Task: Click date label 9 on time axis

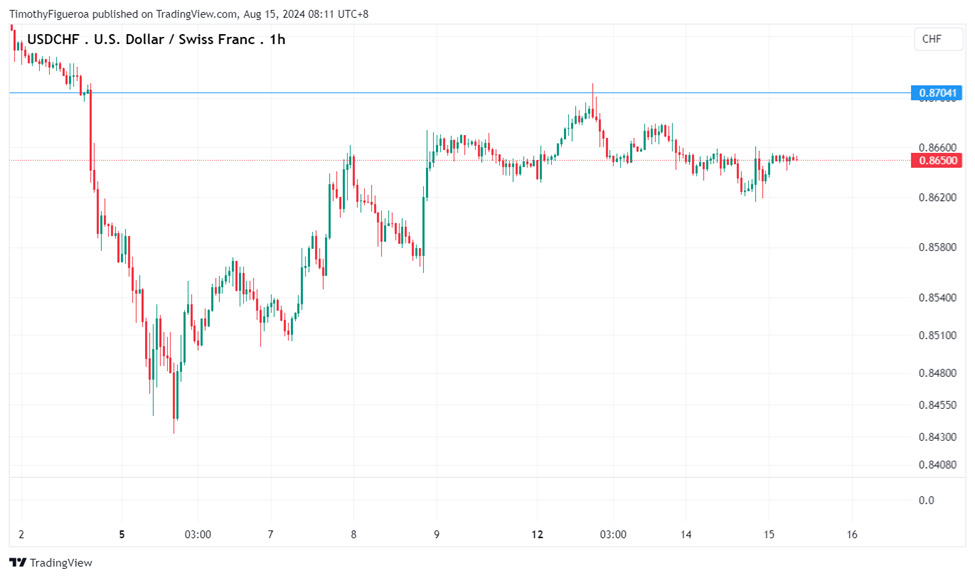Action: point(436,534)
